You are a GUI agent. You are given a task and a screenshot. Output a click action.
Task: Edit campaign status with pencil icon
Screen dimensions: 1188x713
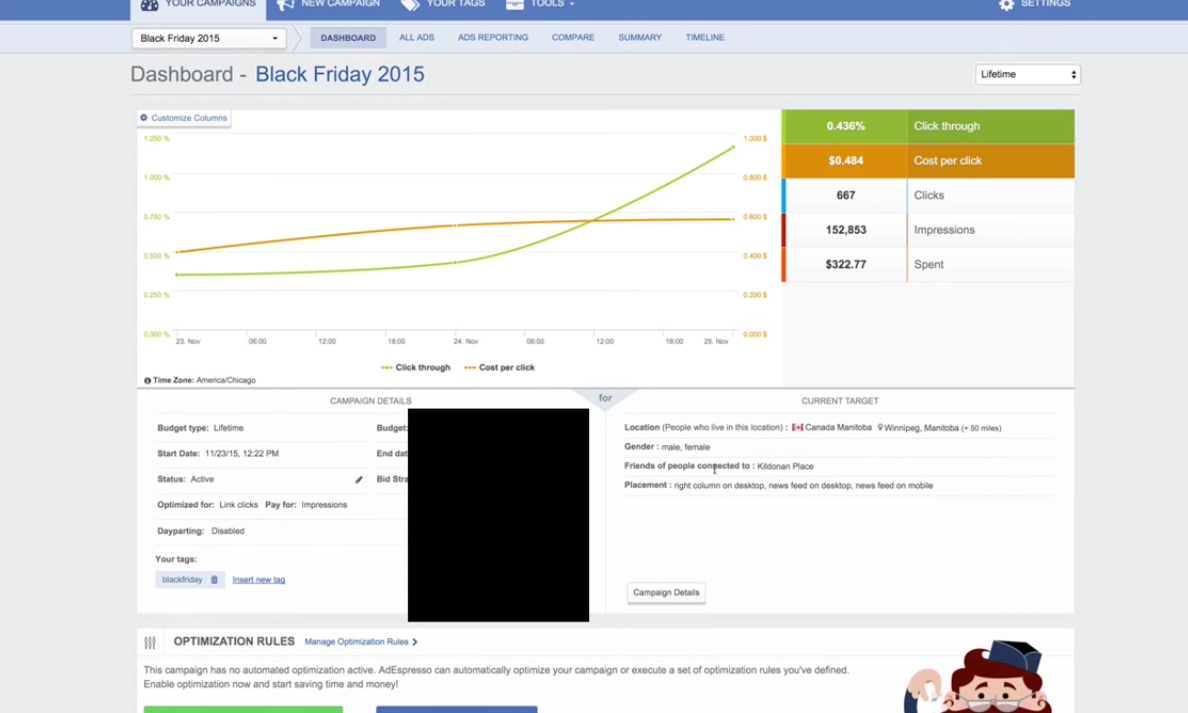click(x=359, y=480)
